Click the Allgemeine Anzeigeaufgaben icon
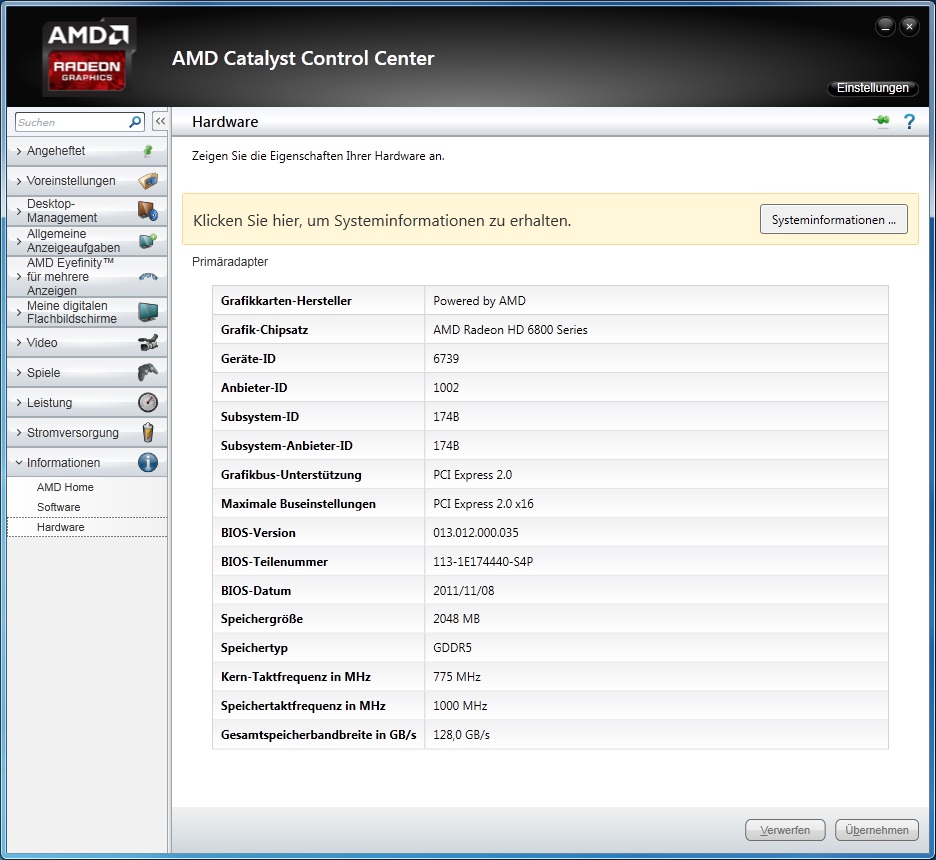The width and height of the screenshot is (936, 860). pyautogui.click(x=148, y=241)
